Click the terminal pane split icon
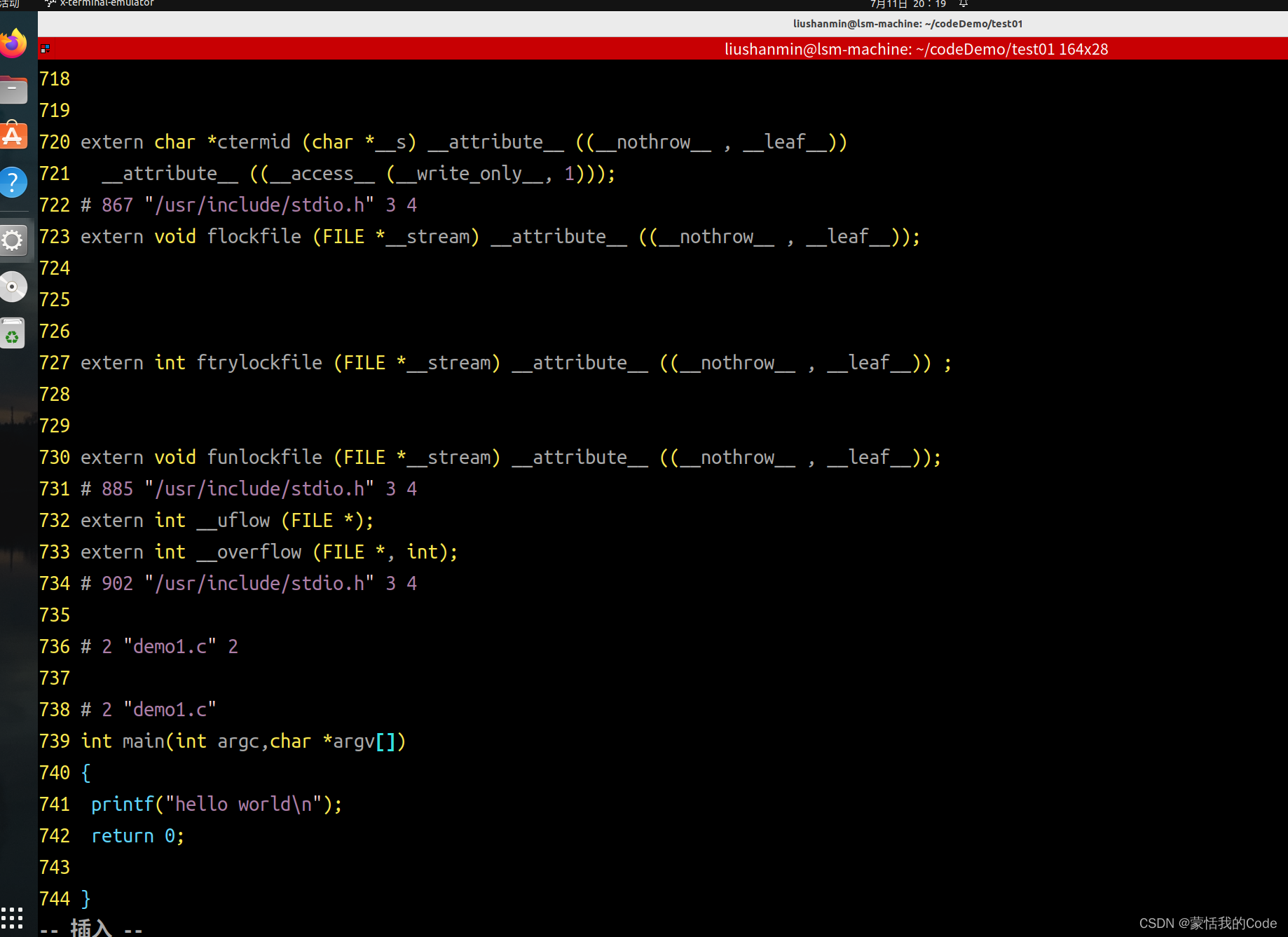 click(46, 49)
